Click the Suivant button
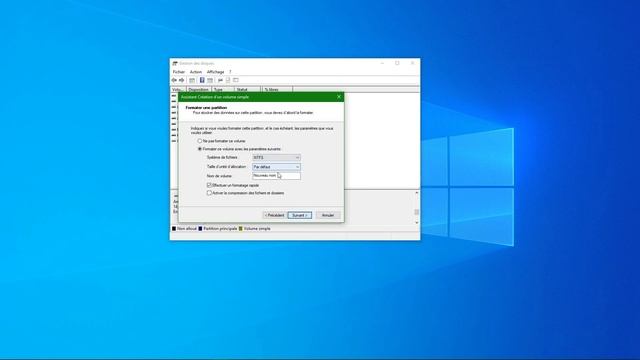This screenshot has height=360, width=640. (x=300, y=215)
